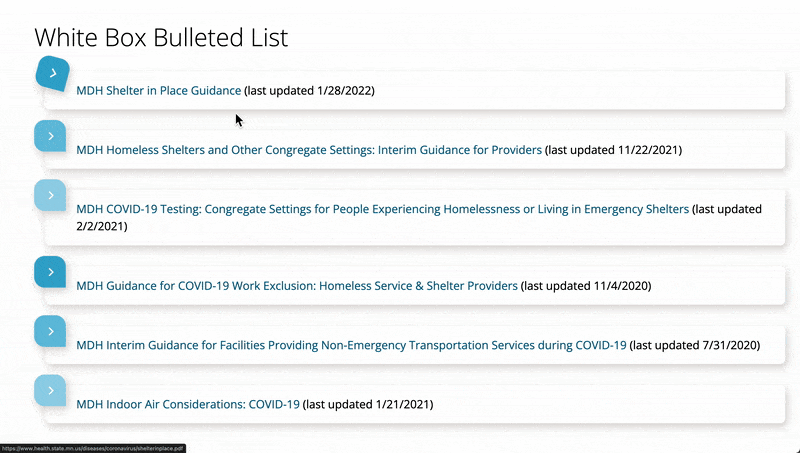Click chevron icon beside Non-Emergency Transportation Services item
The height and width of the screenshot is (453, 800).
[x=51, y=330]
